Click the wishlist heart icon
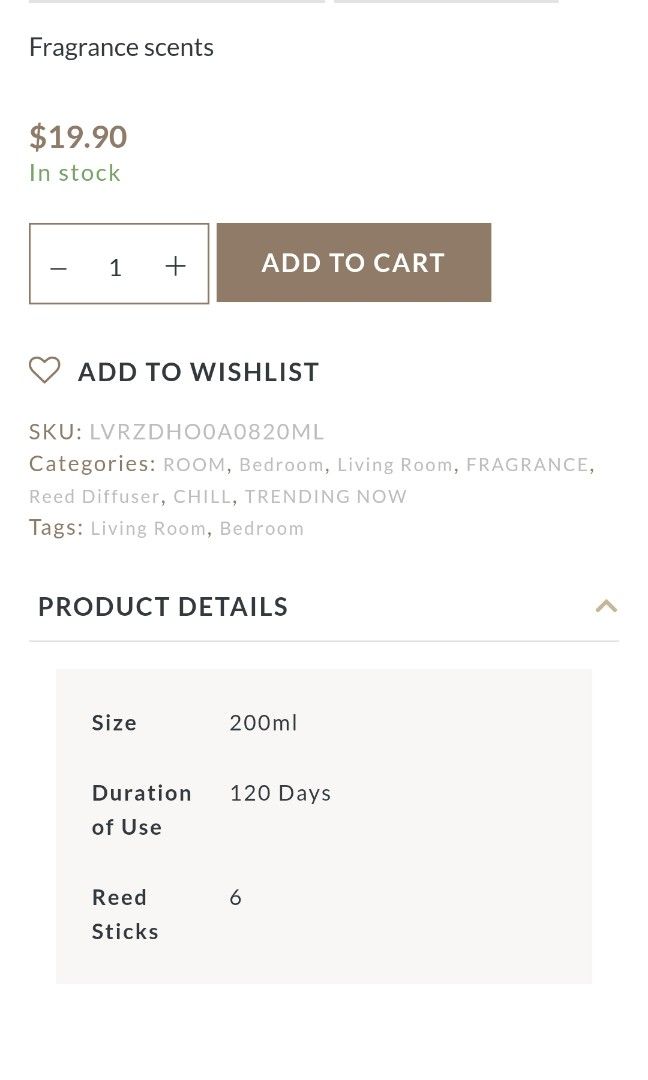The height and width of the screenshot is (1080, 648). pos(45,371)
